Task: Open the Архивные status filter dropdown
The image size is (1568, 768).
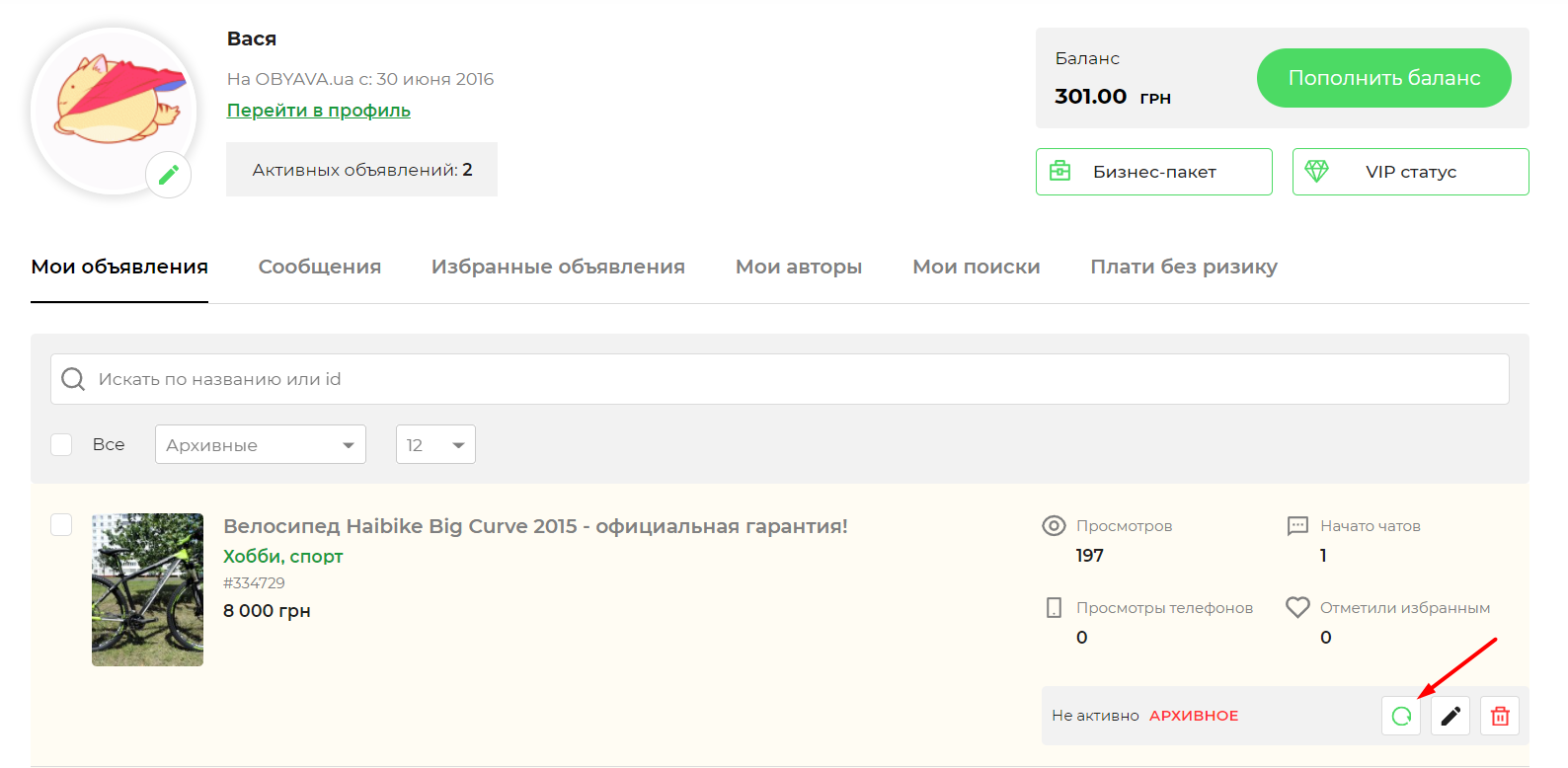Action: [260, 444]
